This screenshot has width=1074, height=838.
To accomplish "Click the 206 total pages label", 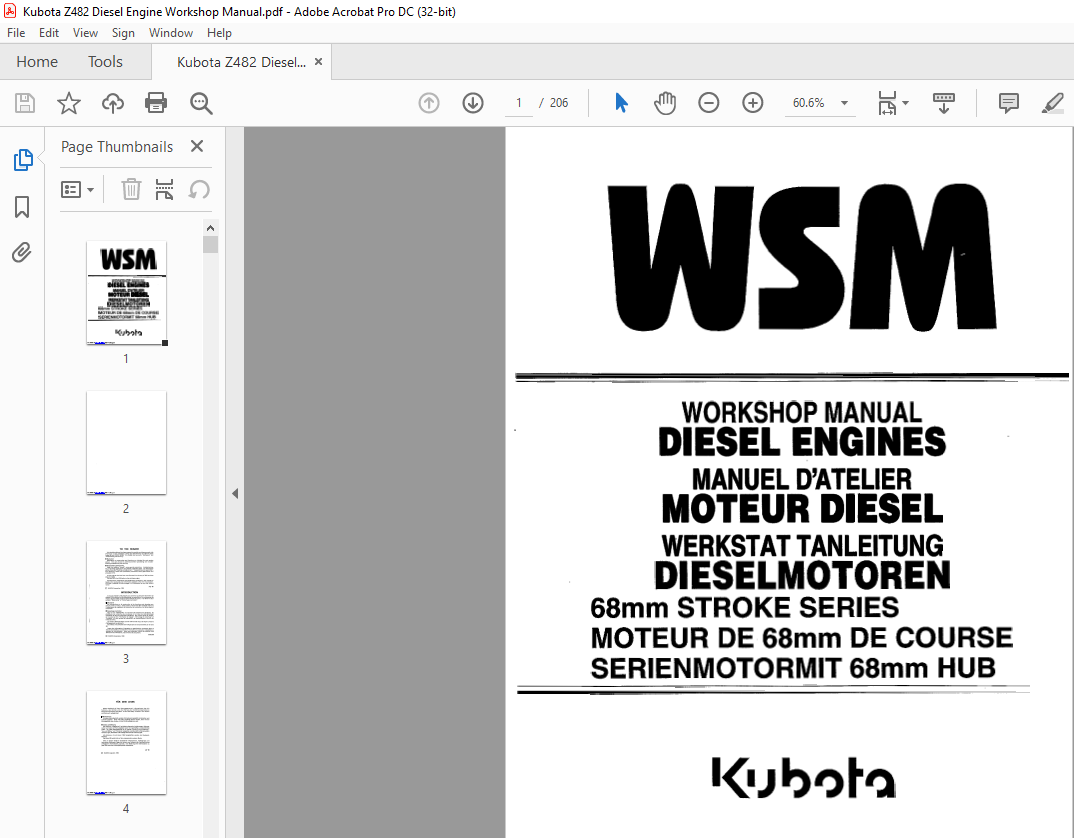I will [x=558, y=103].
